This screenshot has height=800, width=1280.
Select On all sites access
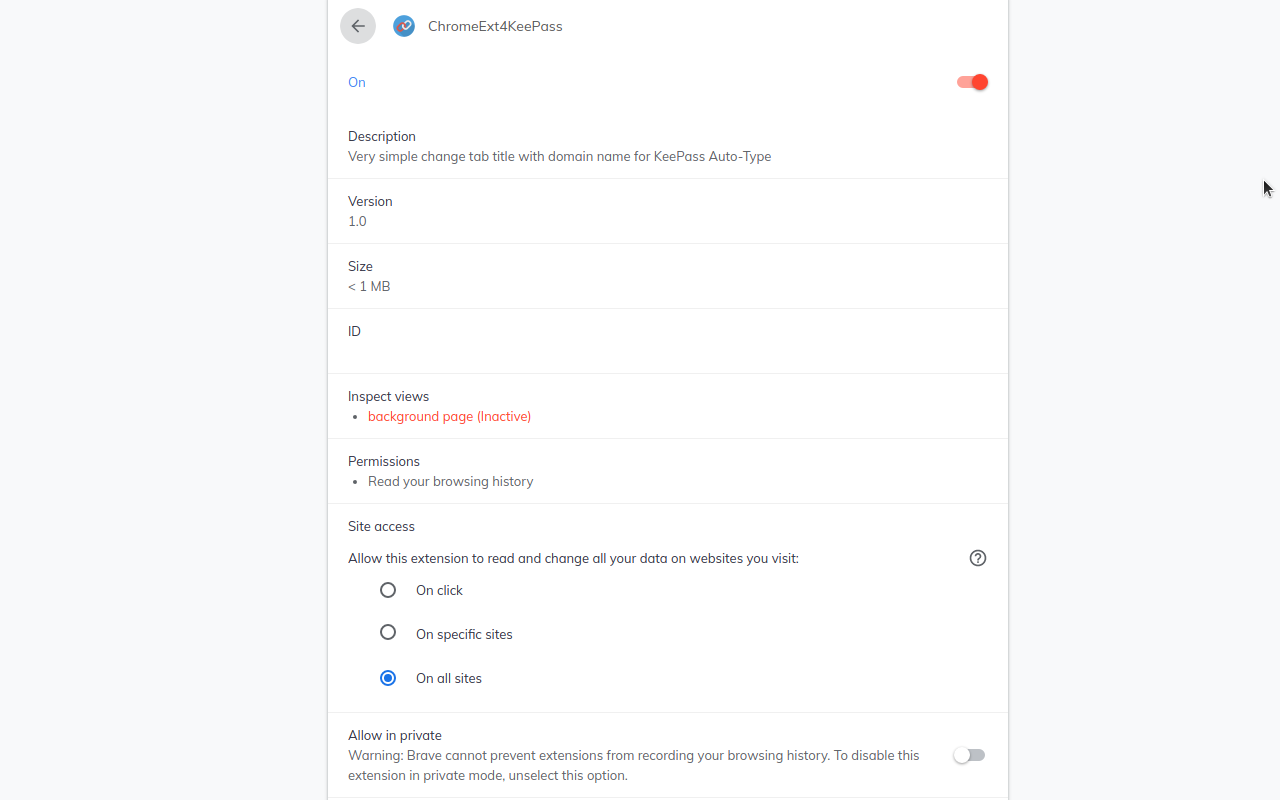[388, 678]
